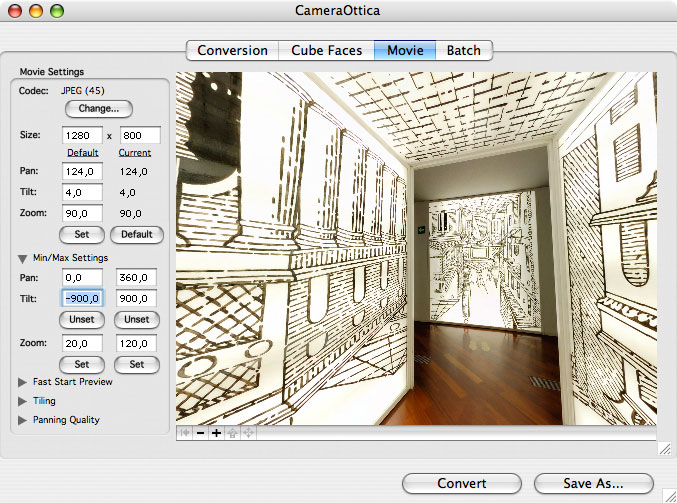Click the minimum Pan field 0,0
This screenshot has height=503, width=677.
82,278
